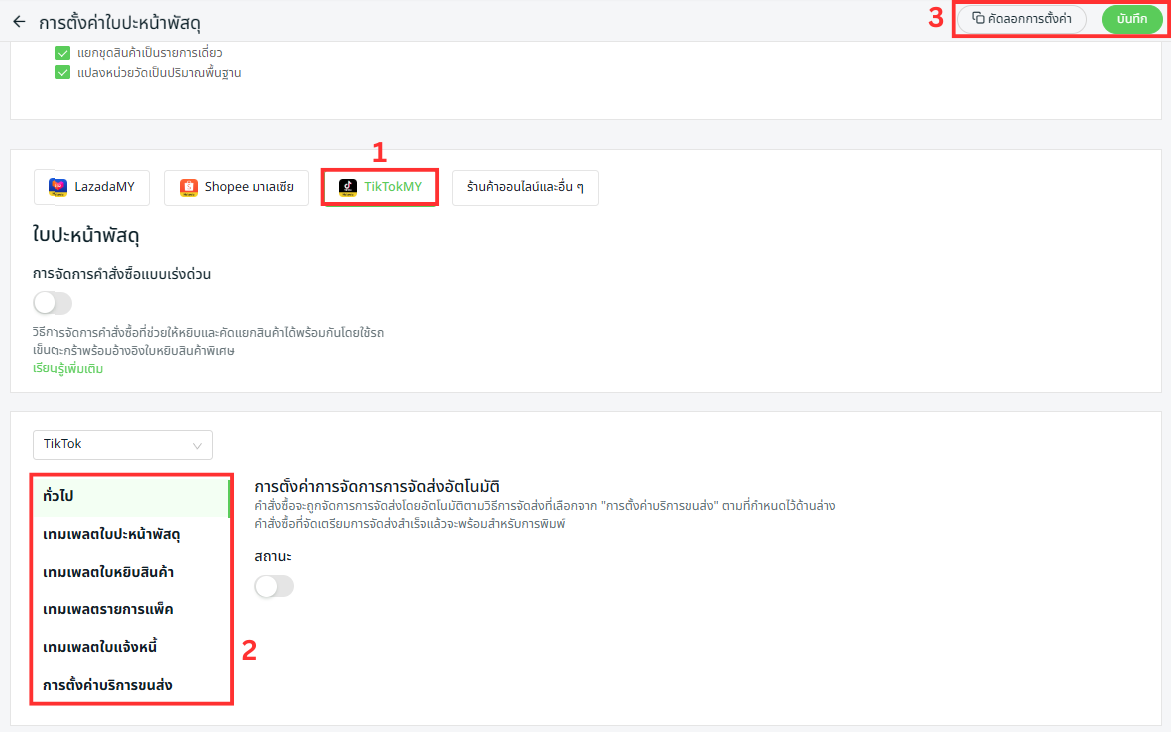Uncheck แยกชุดสินค้าเป็นรายการเดี่ยว checkbox
1171x732 pixels.
pos(63,52)
